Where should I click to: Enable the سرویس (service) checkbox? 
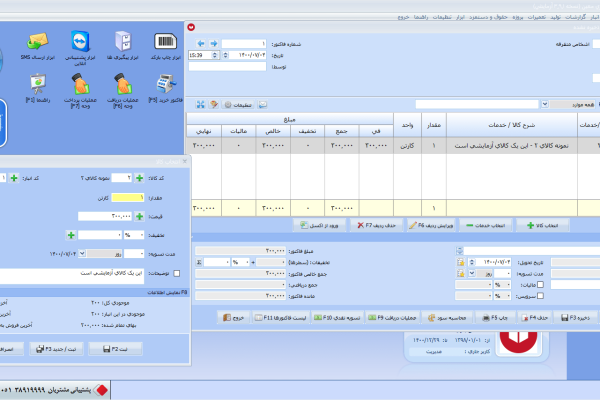(x=540, y=296)
